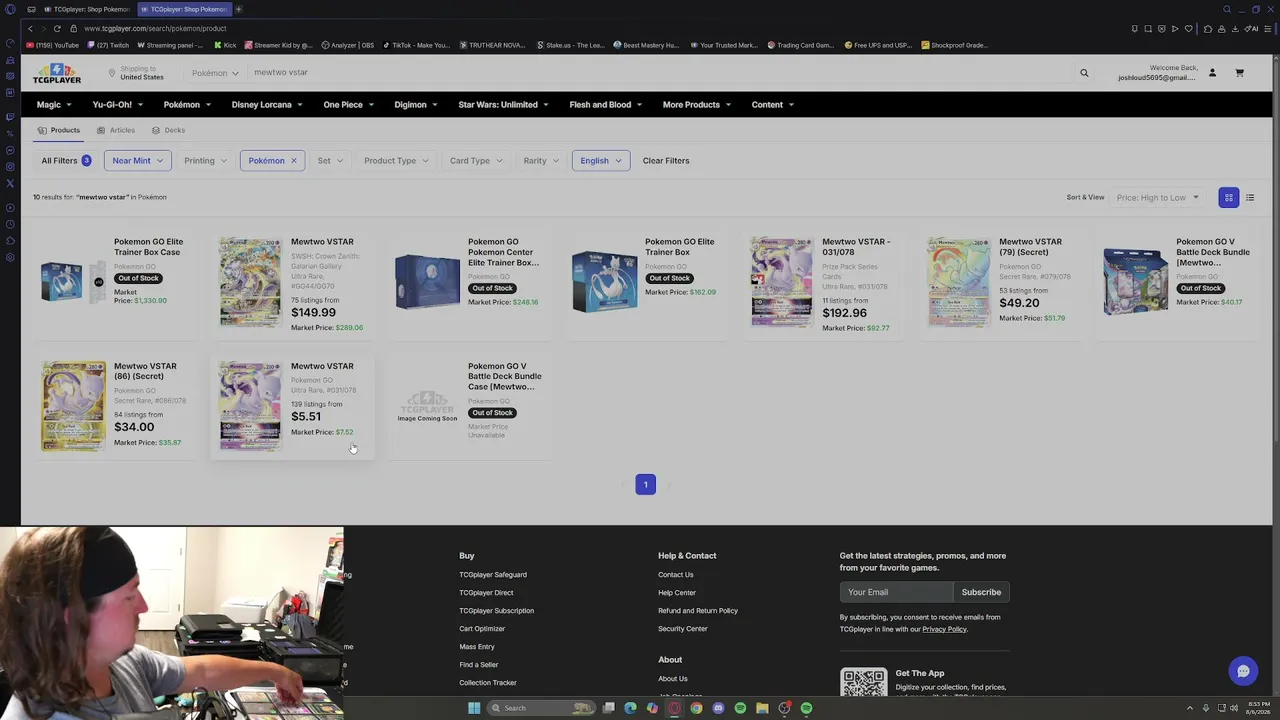
Task: Open Windows Start menu
Action: coord(474,708)
